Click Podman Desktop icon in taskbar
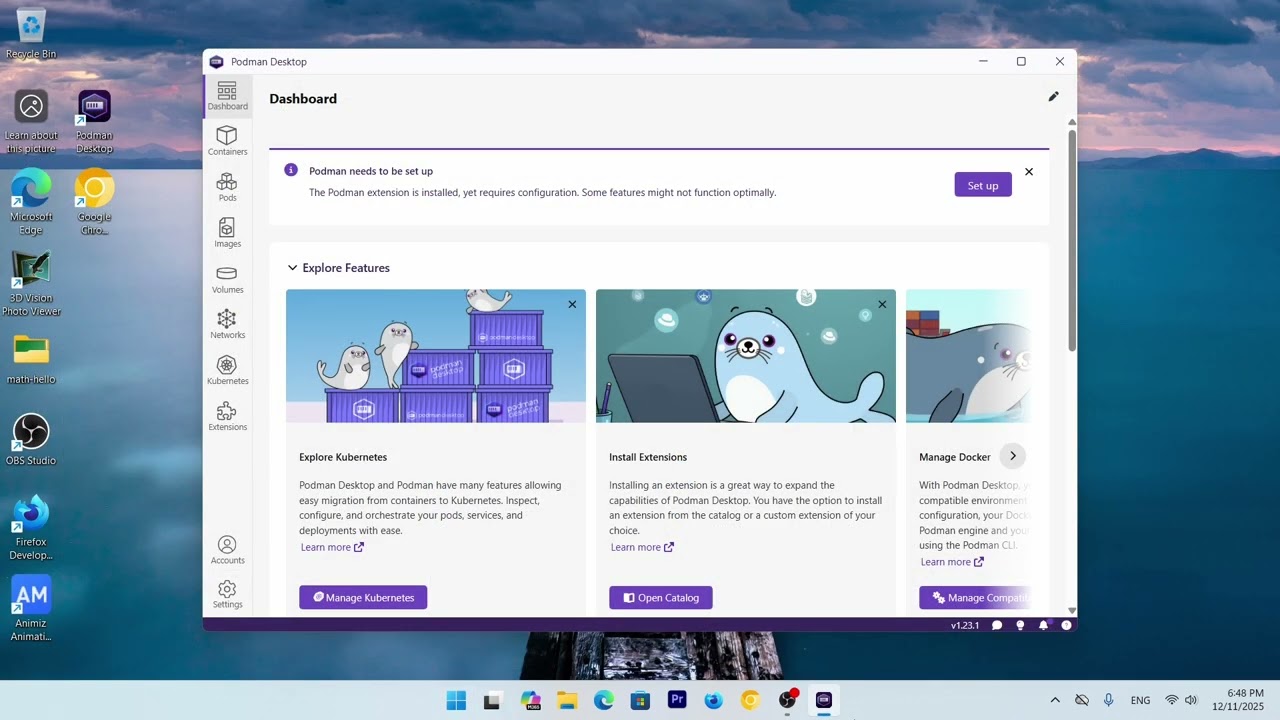 click(824, 700)
